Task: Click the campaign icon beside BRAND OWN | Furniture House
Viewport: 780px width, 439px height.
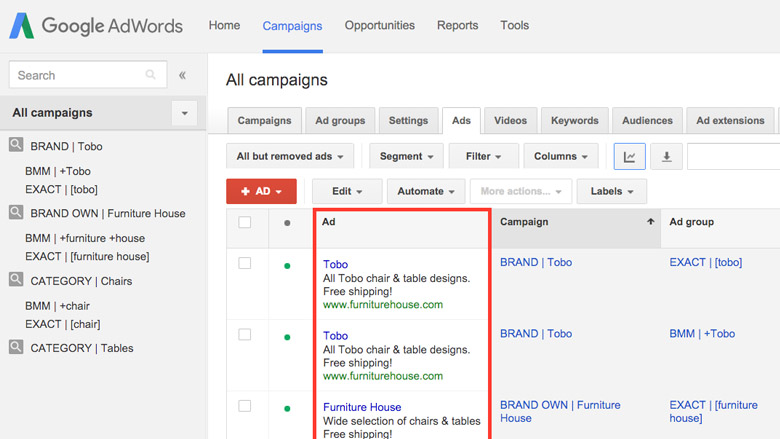Action: coord(16,212)
